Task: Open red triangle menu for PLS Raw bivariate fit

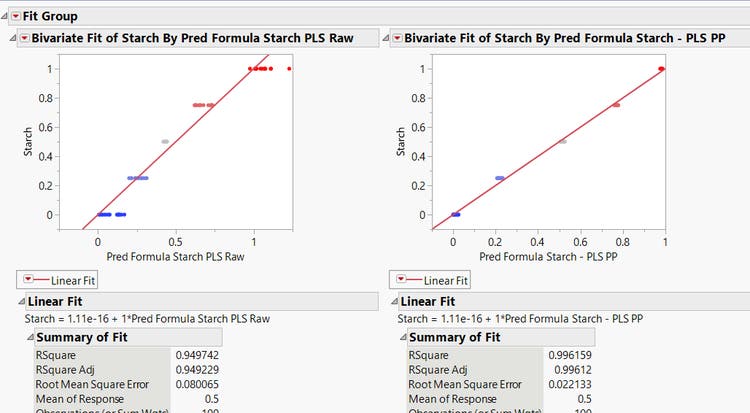Action: pyautogui.click(x=24, y=38)
